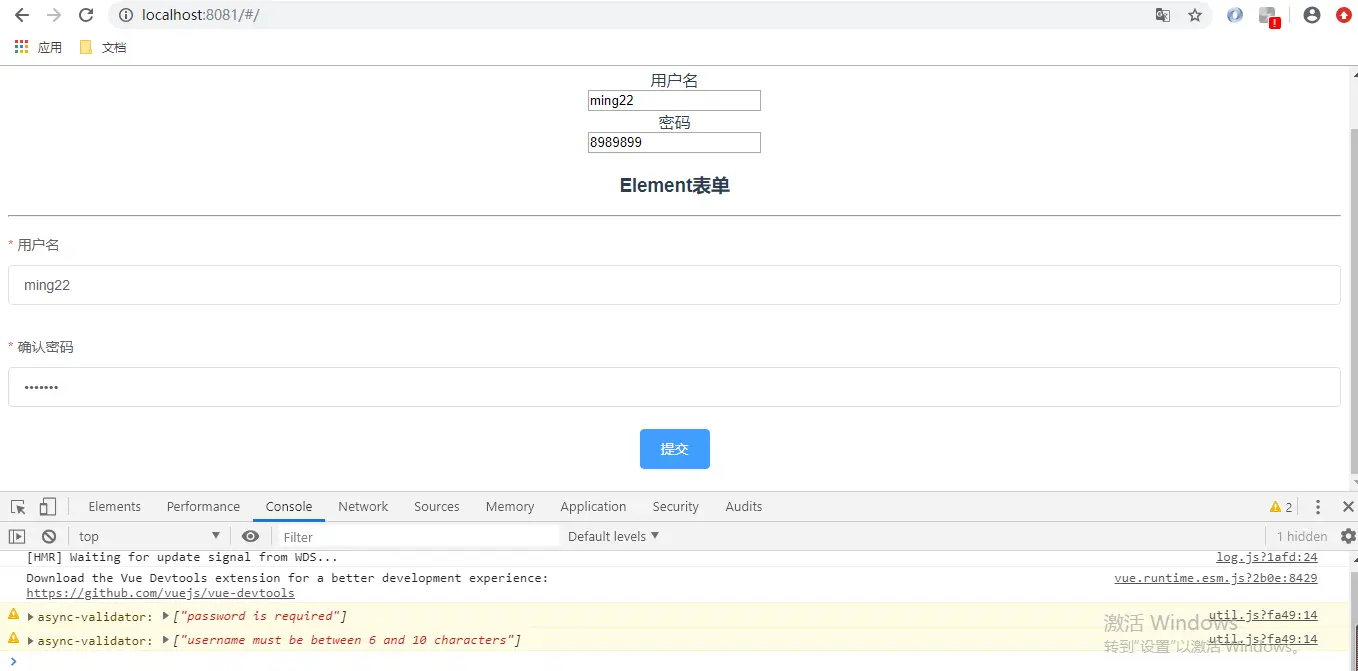1358x671 pixels.
Task: Click the HMR waiting message text
Action: [182, 558]
